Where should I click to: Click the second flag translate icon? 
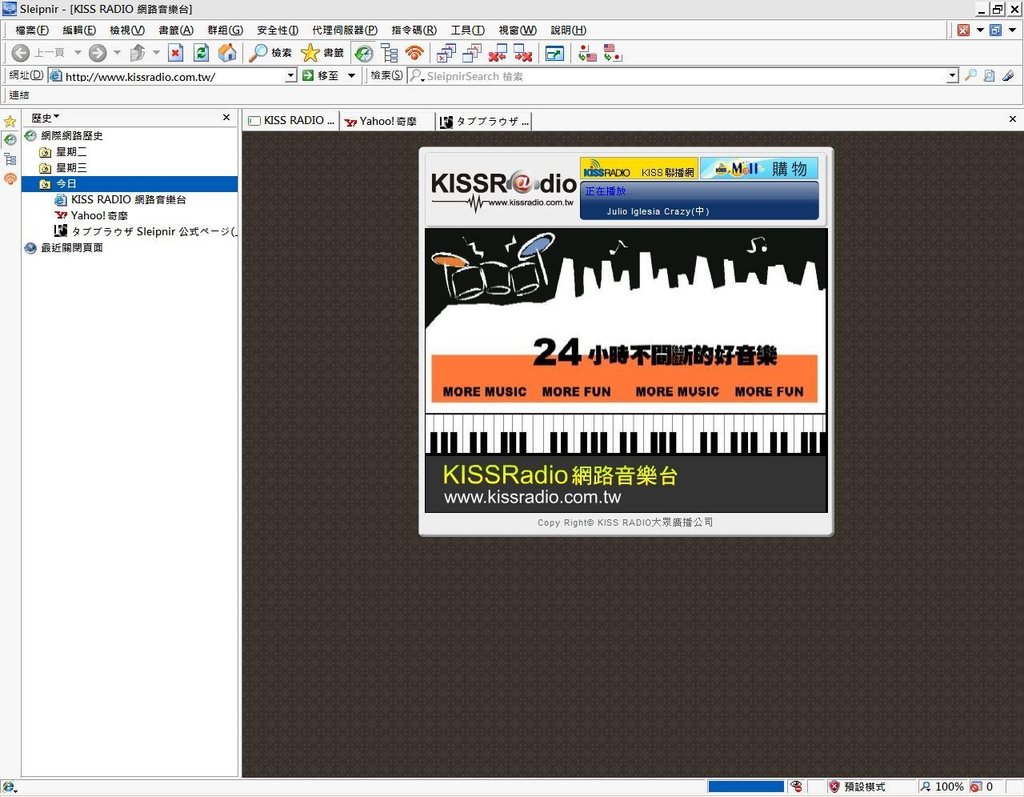click(x=613, y=53)
